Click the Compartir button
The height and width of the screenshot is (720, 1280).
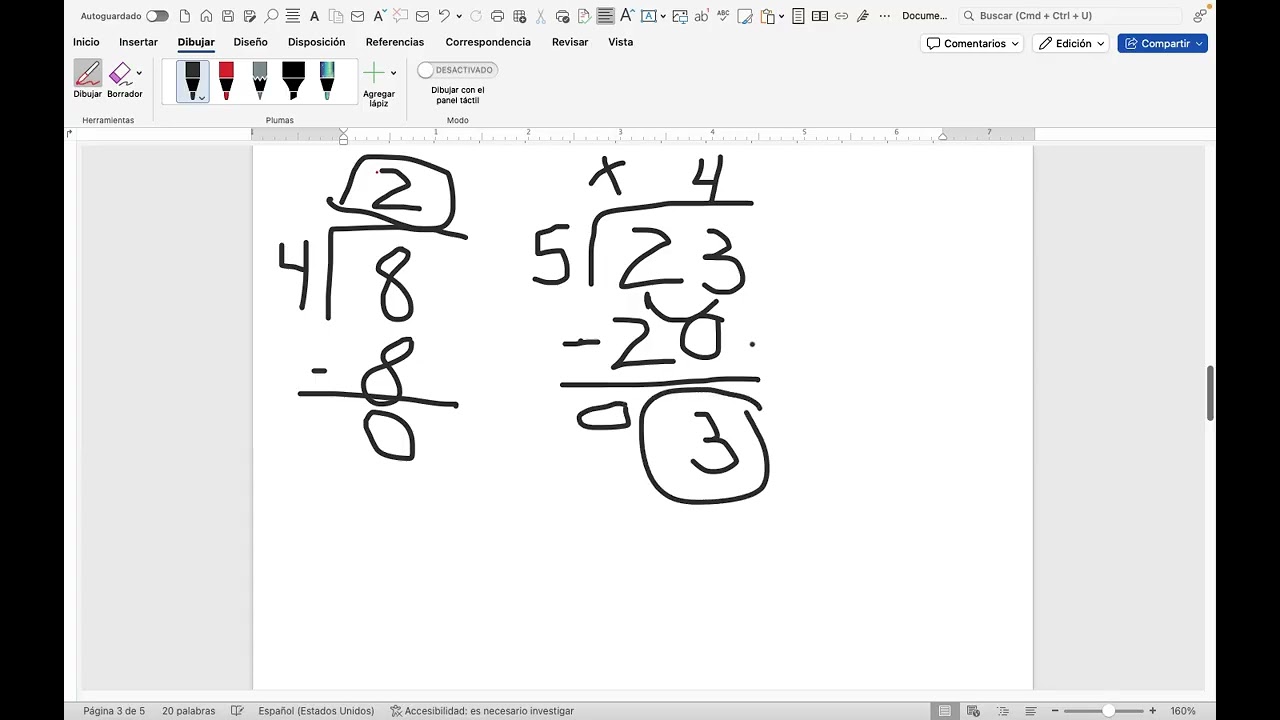[x=1162, y=44]
